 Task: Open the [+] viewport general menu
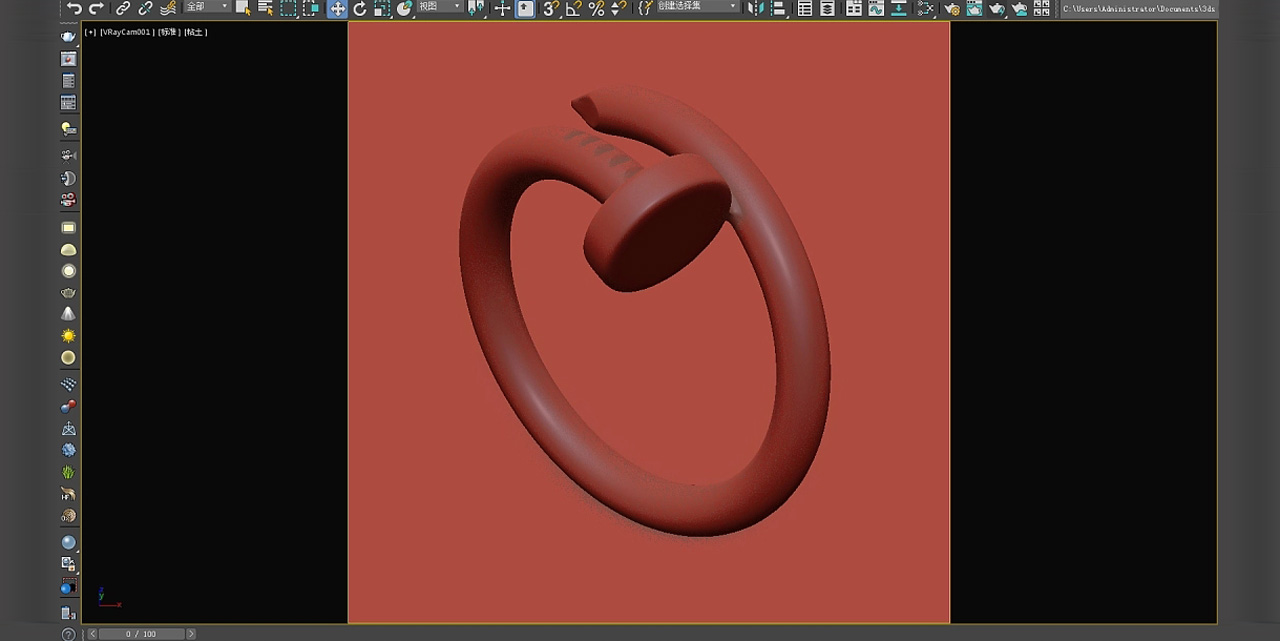(x=91, y=32)
